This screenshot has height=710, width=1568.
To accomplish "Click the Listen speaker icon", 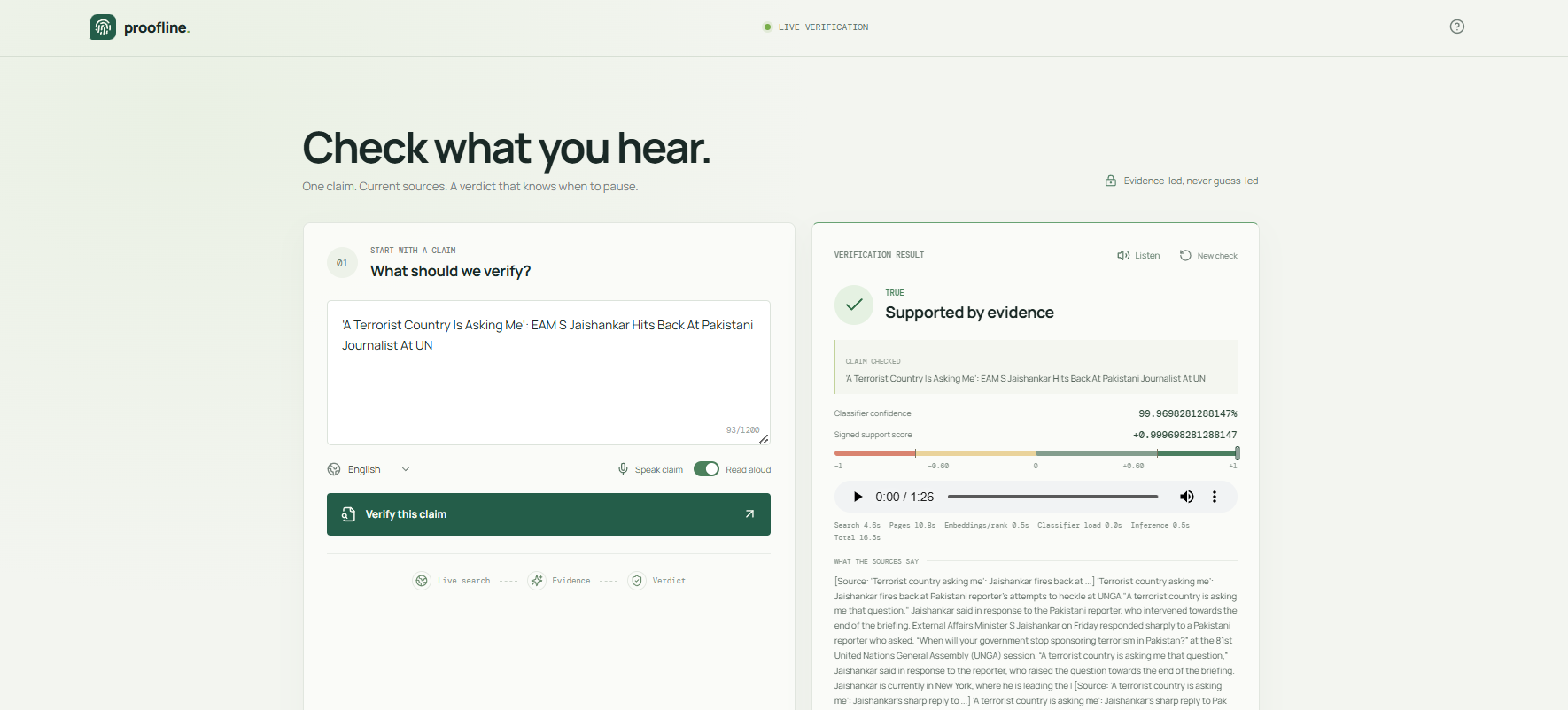I will pyautogui.click(x=1123, y=256).
